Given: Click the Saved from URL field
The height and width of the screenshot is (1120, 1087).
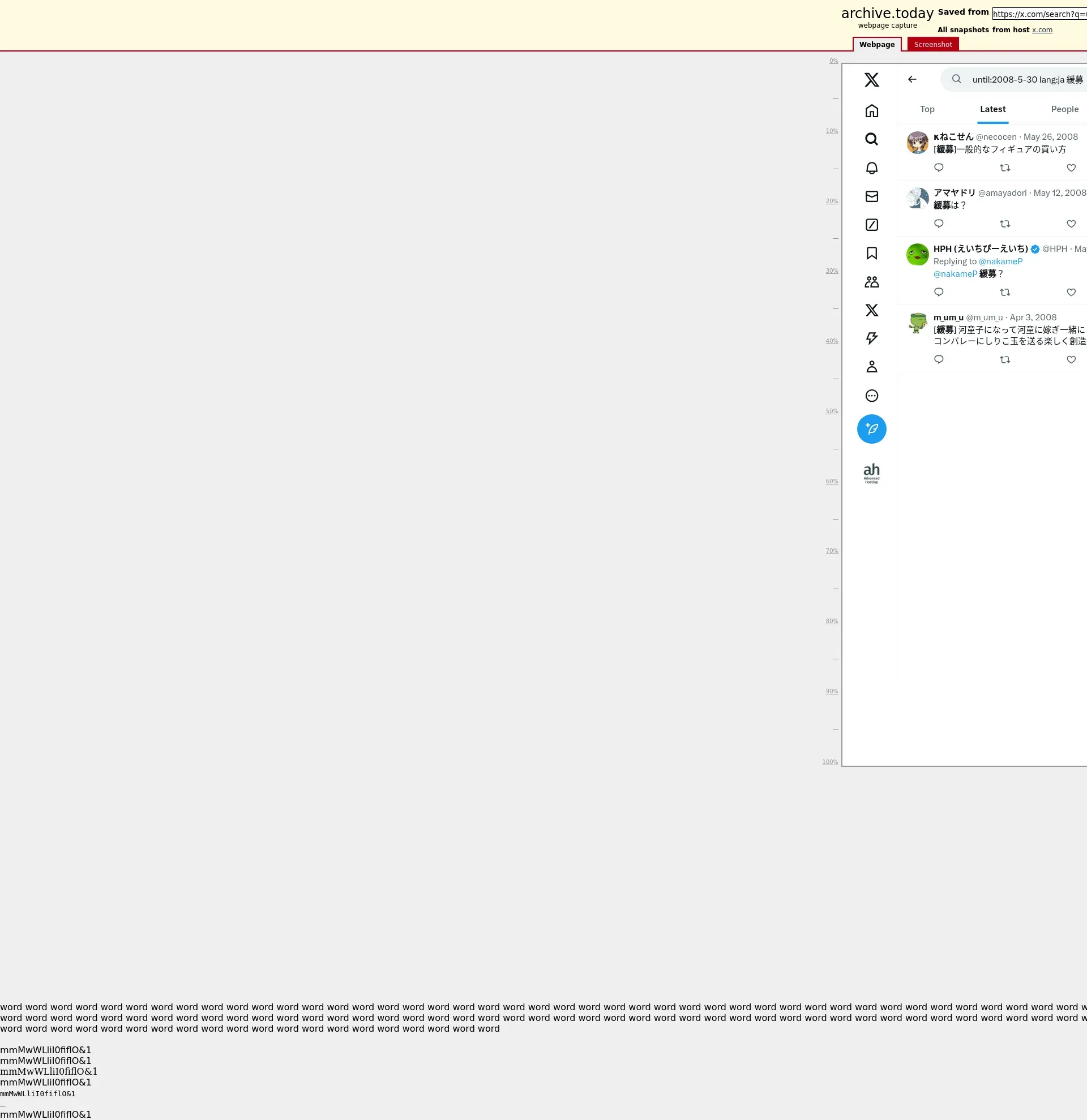Looking at the screenshot, I should point(1039,14).
